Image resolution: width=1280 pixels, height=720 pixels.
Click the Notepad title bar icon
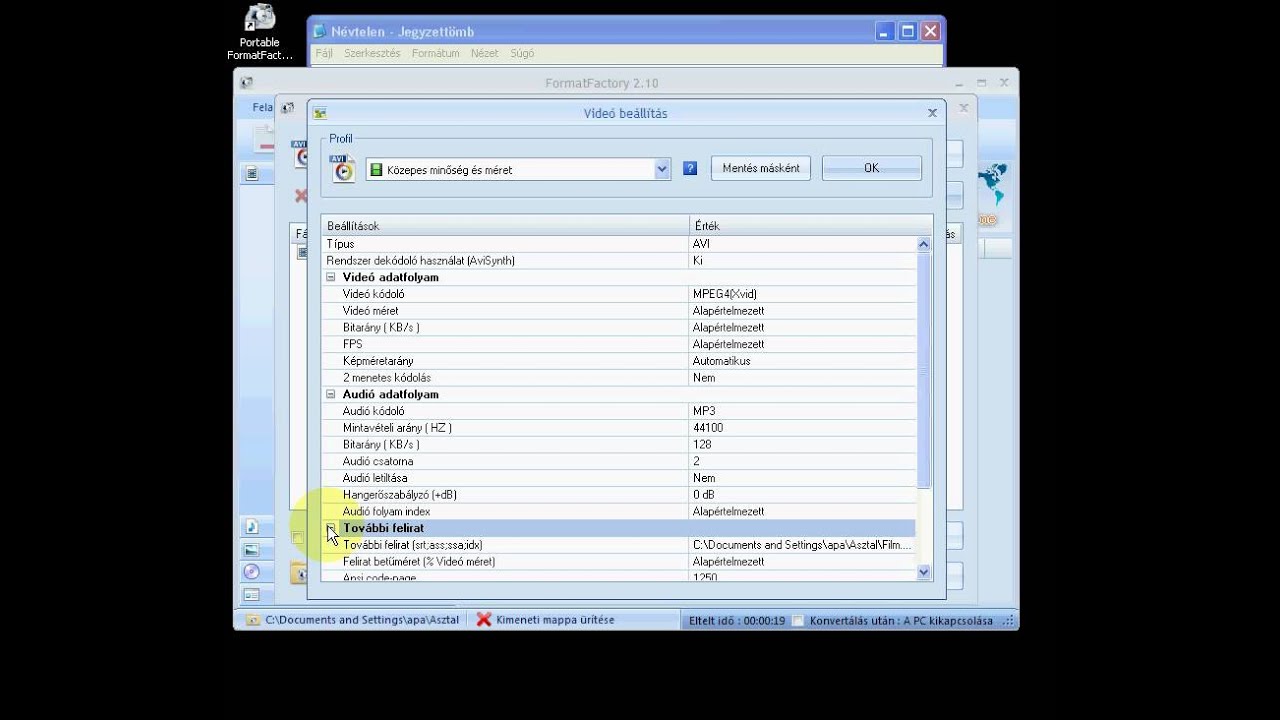pos(319,32)
